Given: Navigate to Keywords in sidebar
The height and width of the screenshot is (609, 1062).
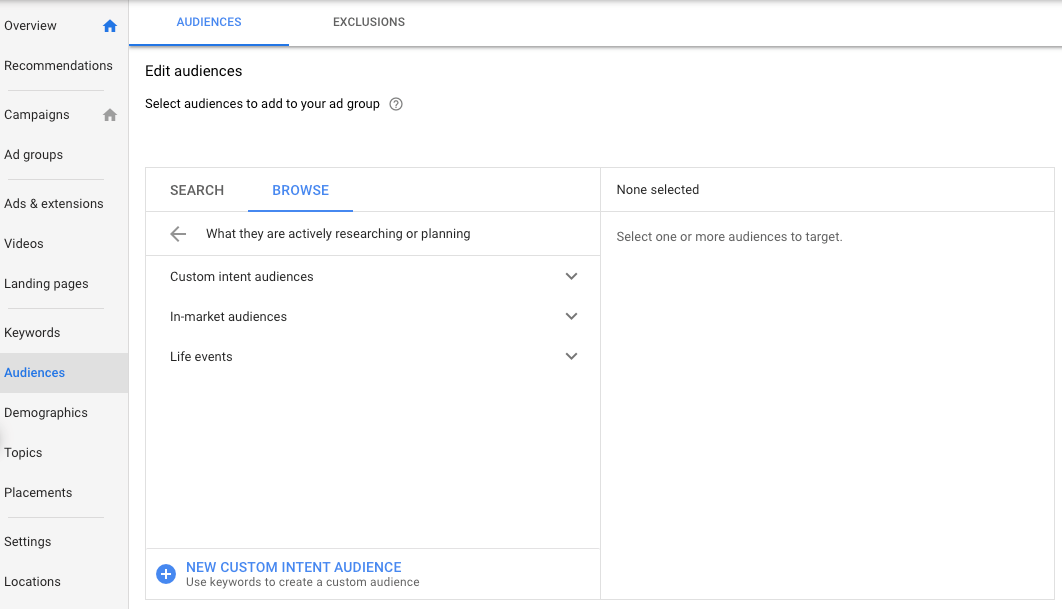Looking at the screenshot, I should tap(32, 333).
